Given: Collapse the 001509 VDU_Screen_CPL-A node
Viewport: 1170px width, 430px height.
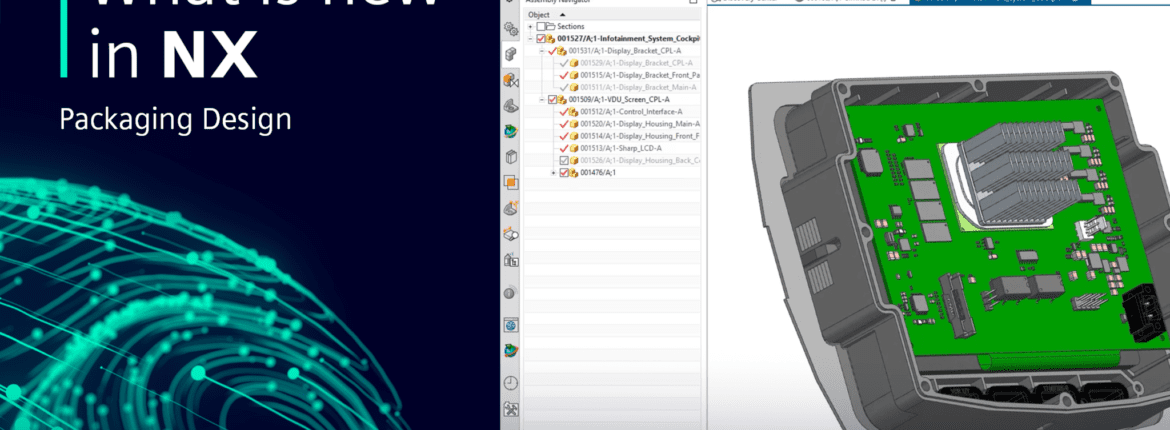Looking at the screenshot, I should point(542,99).
